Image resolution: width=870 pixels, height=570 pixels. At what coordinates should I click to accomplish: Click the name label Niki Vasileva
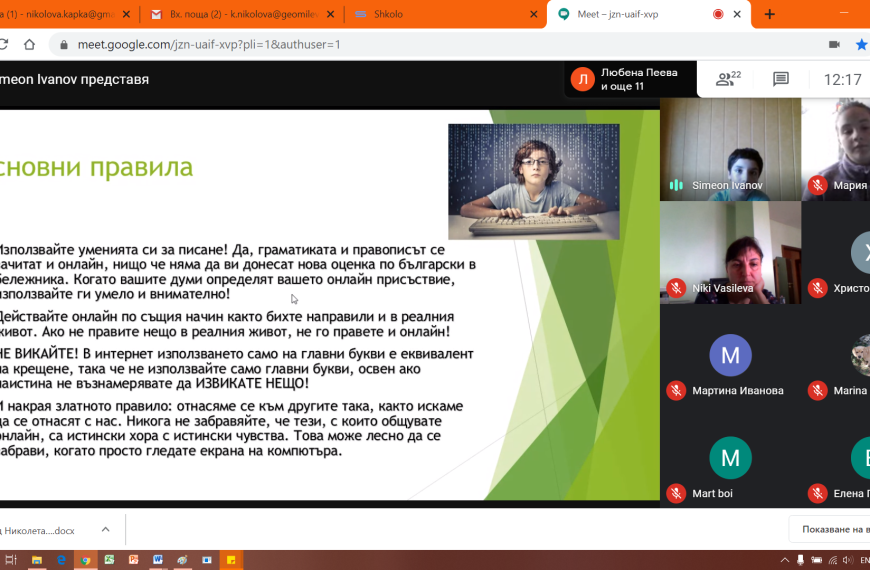(x=722, y=288)
